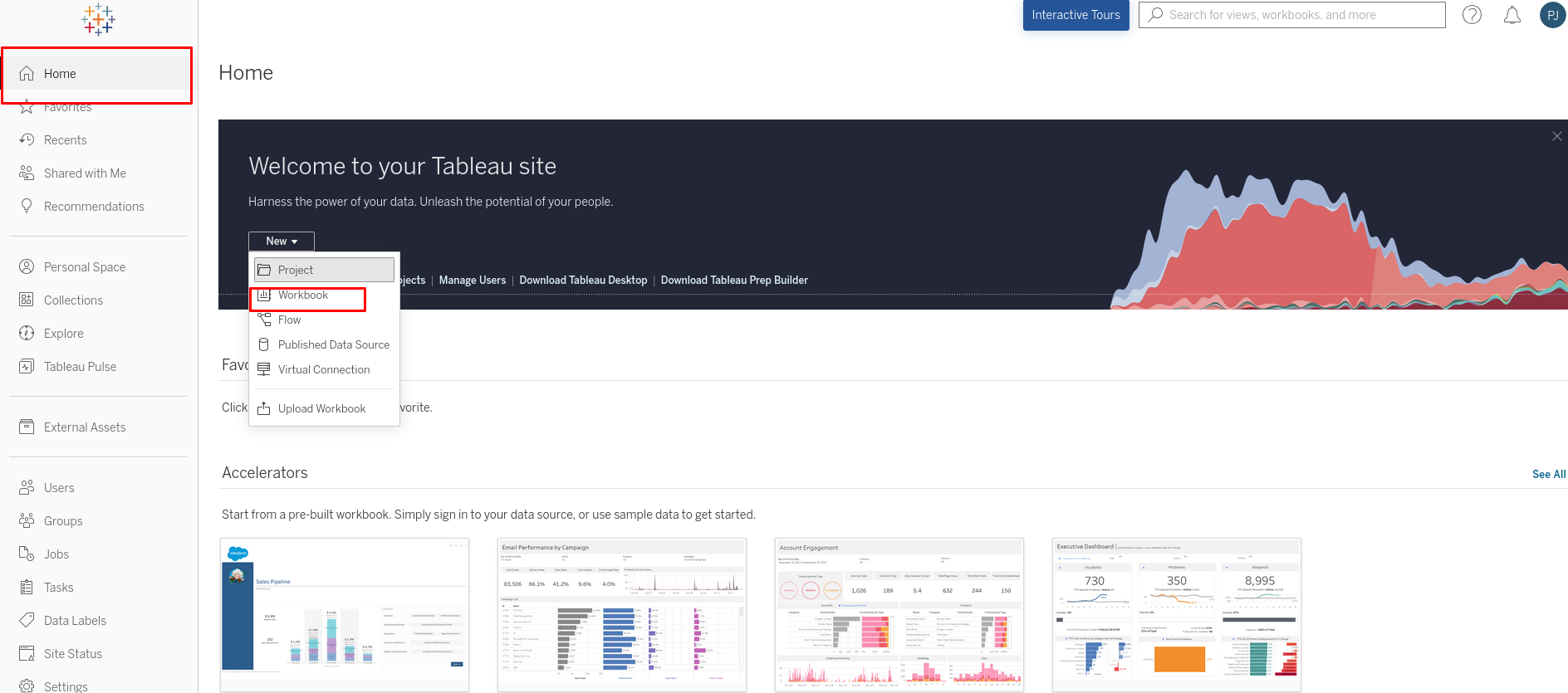Screen dimensions: 1568x693
Task: Click the Users icon in sidebar
Action: click(x=27, y=487)
